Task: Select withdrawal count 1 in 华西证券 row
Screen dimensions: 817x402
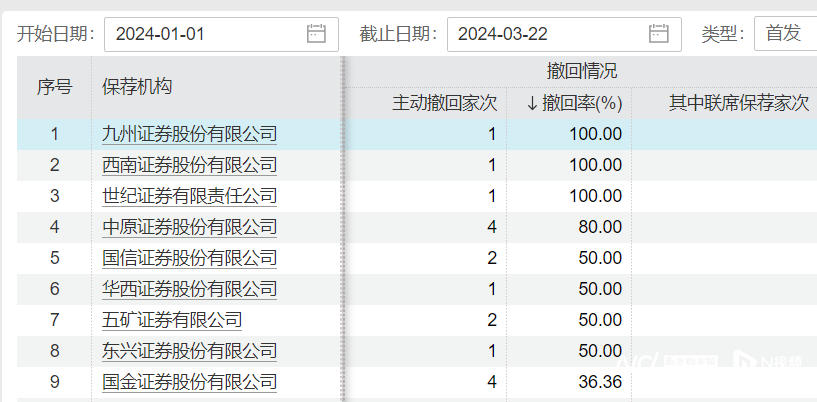Action: pos(492,289)
